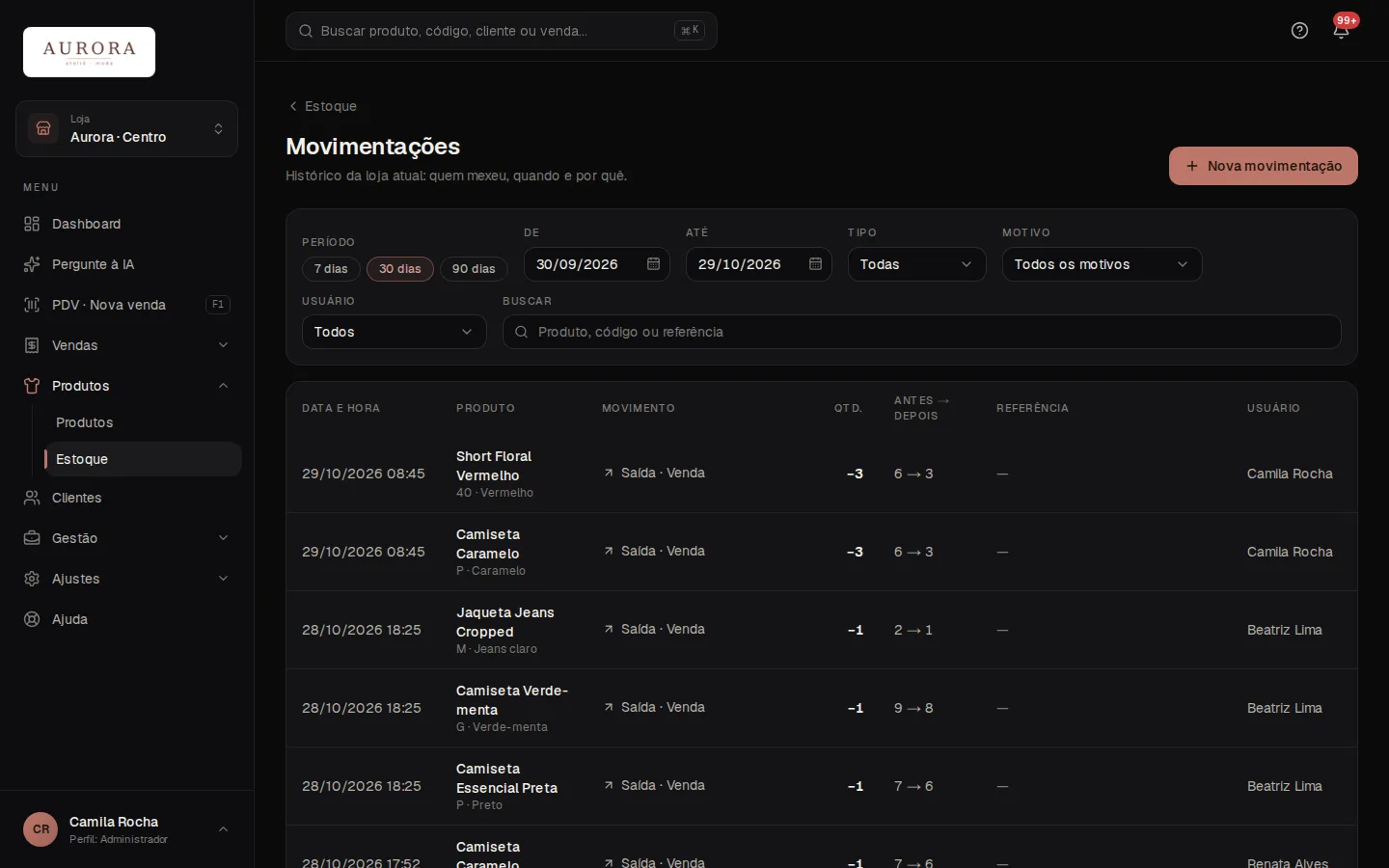Click the calendar icon in the Até date field

click(815, 264)
